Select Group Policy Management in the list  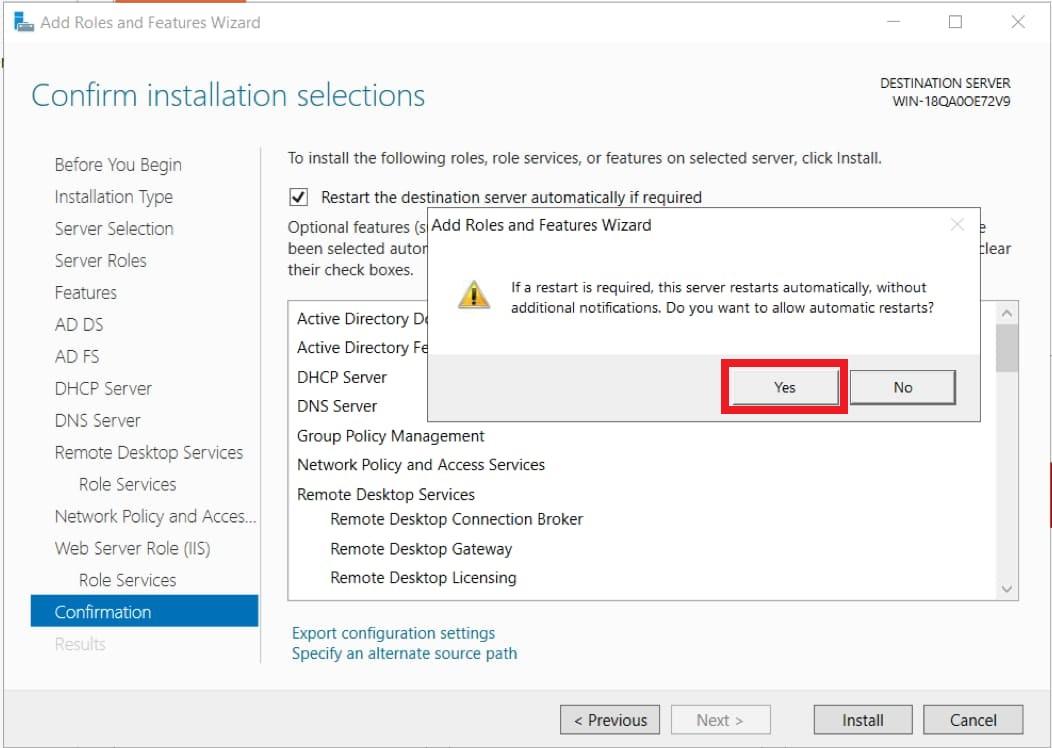pos(390,436)
